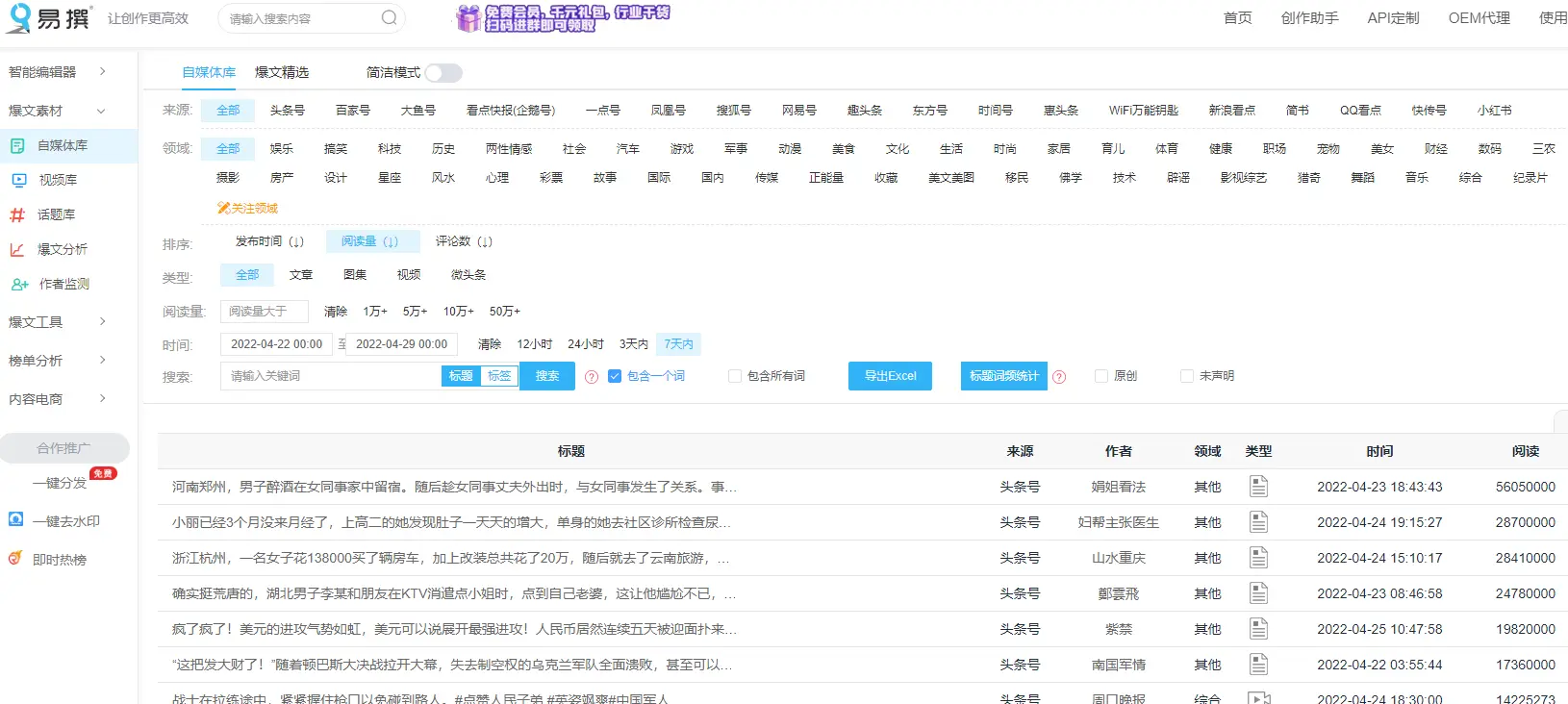Open start date picker 2022-04-22
1568x704 pixels.
(x=276, y=344)
